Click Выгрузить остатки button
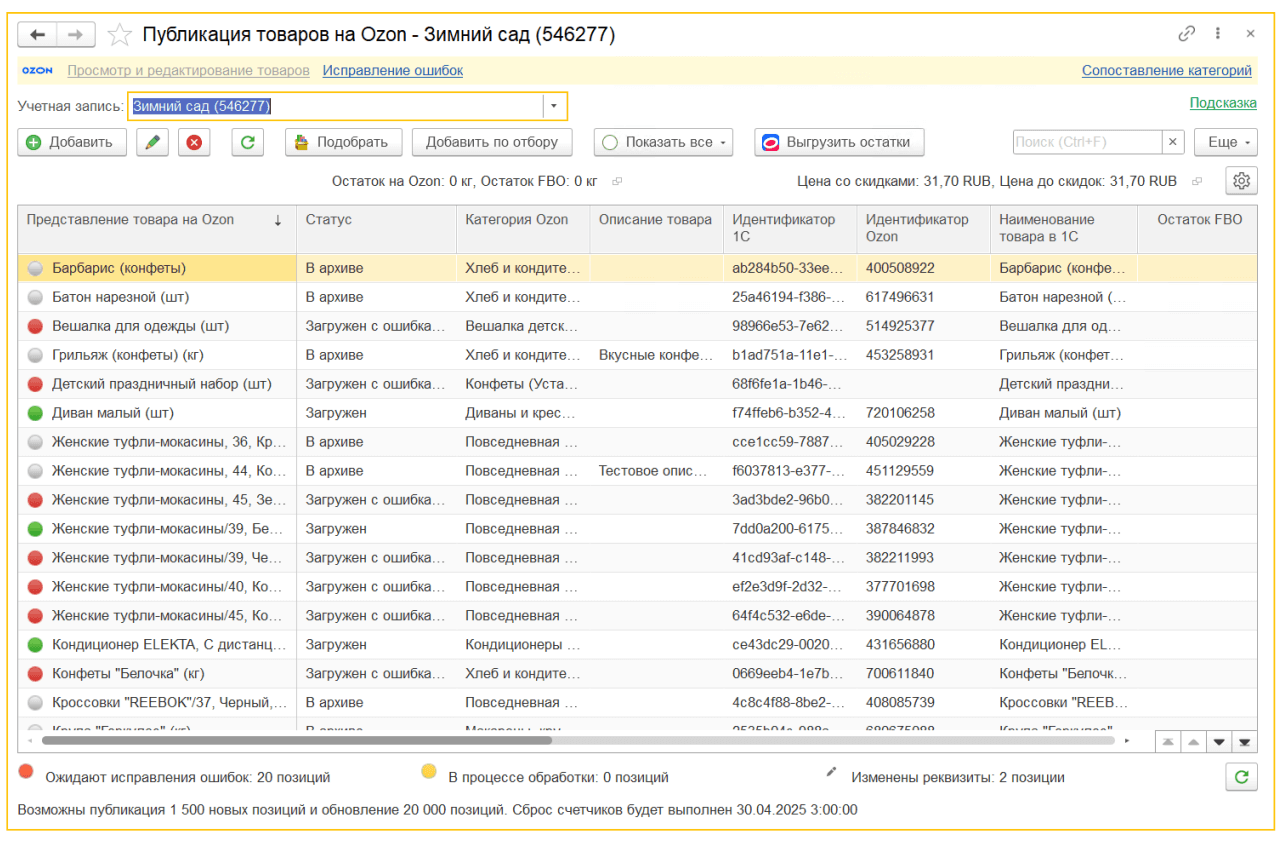 (838, 142)
